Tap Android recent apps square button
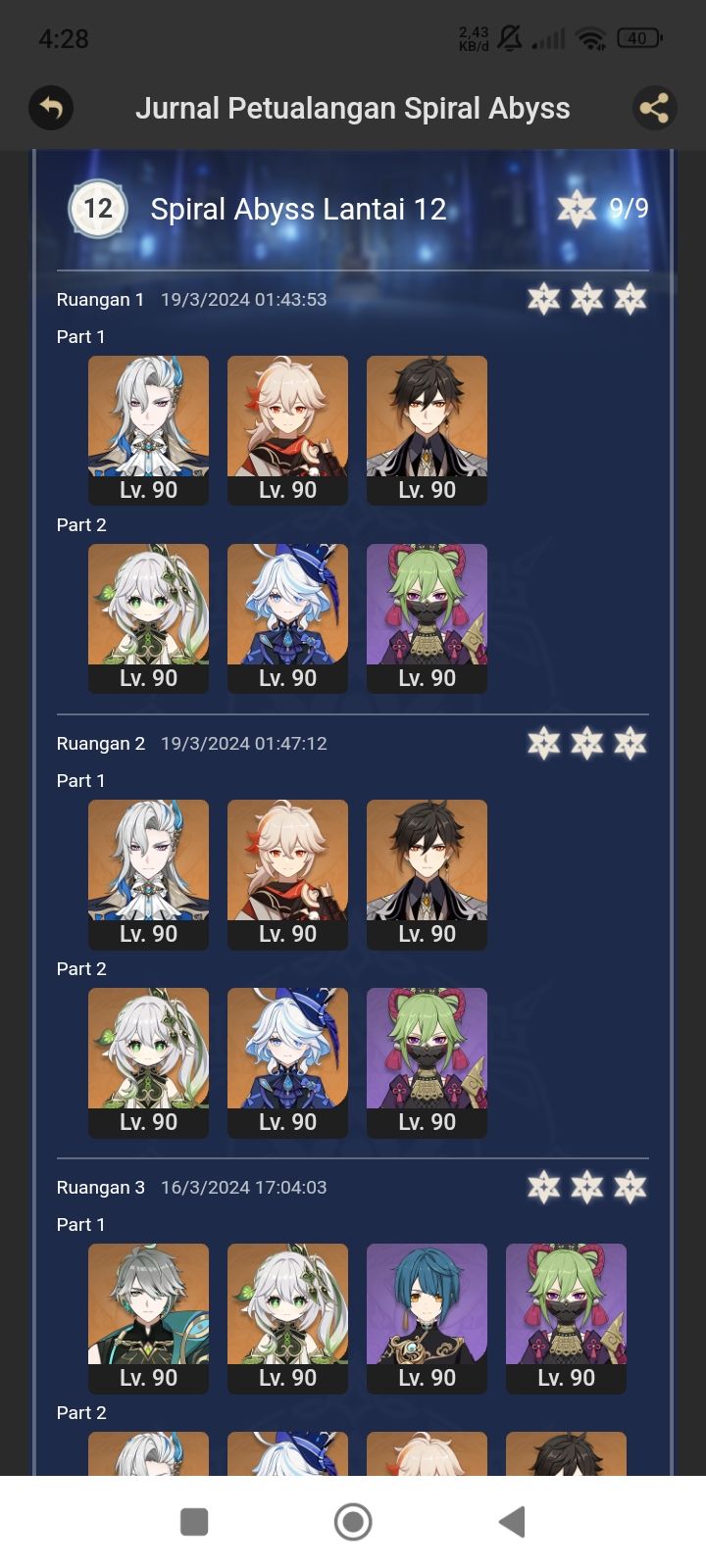This screenshot has width=706, height=1568. (x=194, y=1522)
